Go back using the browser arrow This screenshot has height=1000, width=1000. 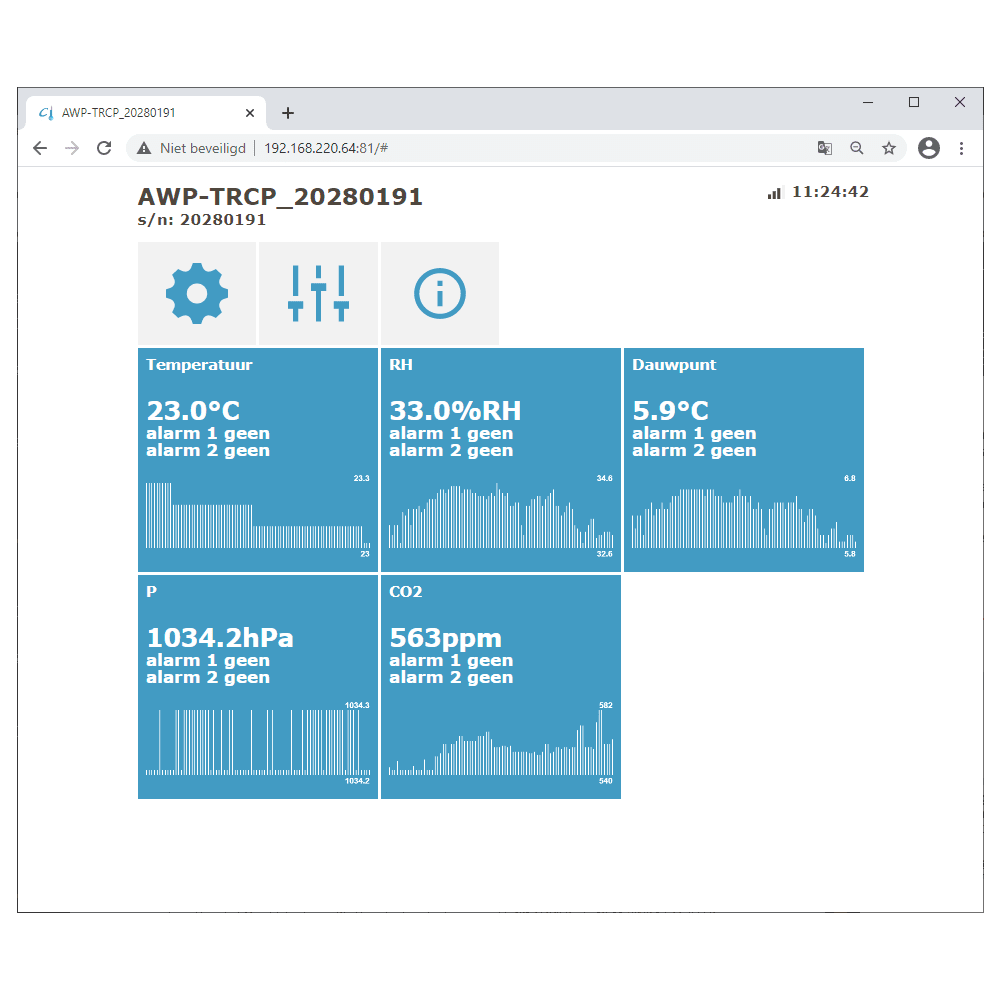click(x=40, y=148)
